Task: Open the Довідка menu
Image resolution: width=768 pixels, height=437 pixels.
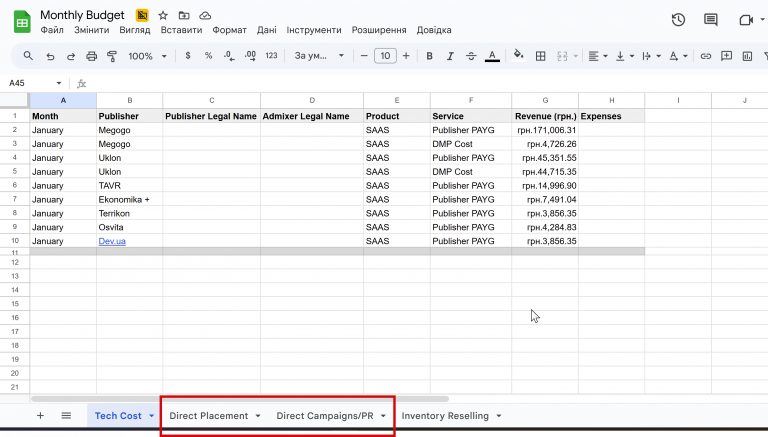Action: tap(434, 30)
